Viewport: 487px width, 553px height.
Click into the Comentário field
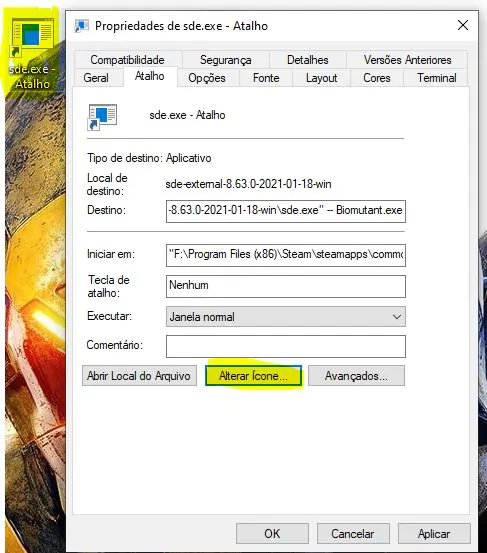click(x=286, y=346)
